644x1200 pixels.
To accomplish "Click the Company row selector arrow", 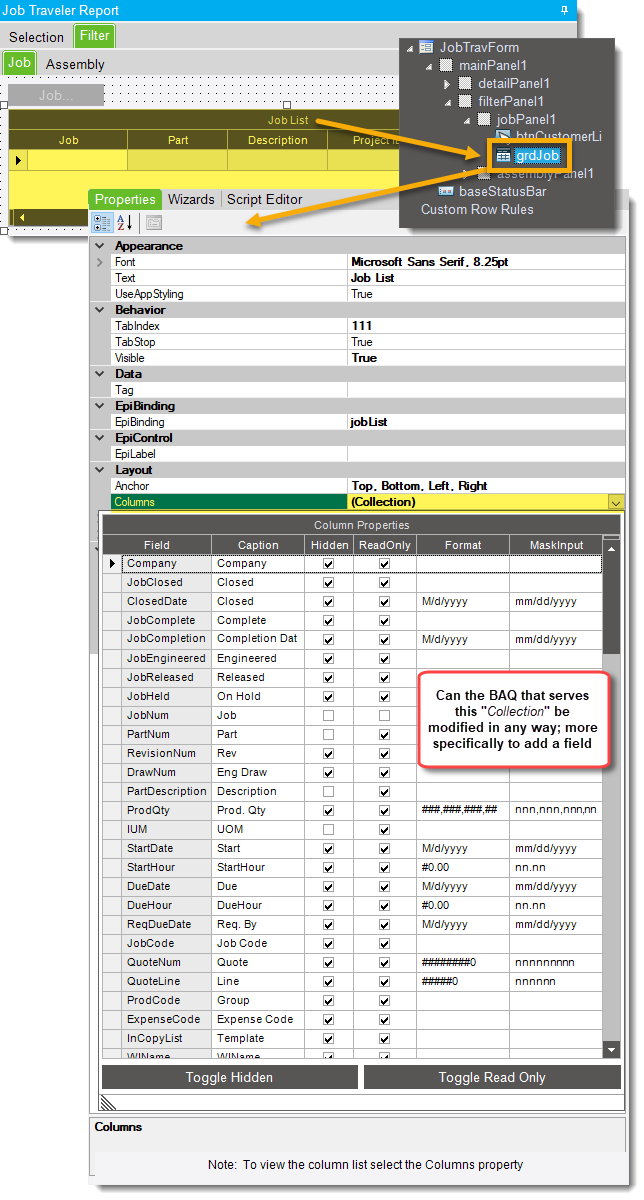I will click(112, 564).
